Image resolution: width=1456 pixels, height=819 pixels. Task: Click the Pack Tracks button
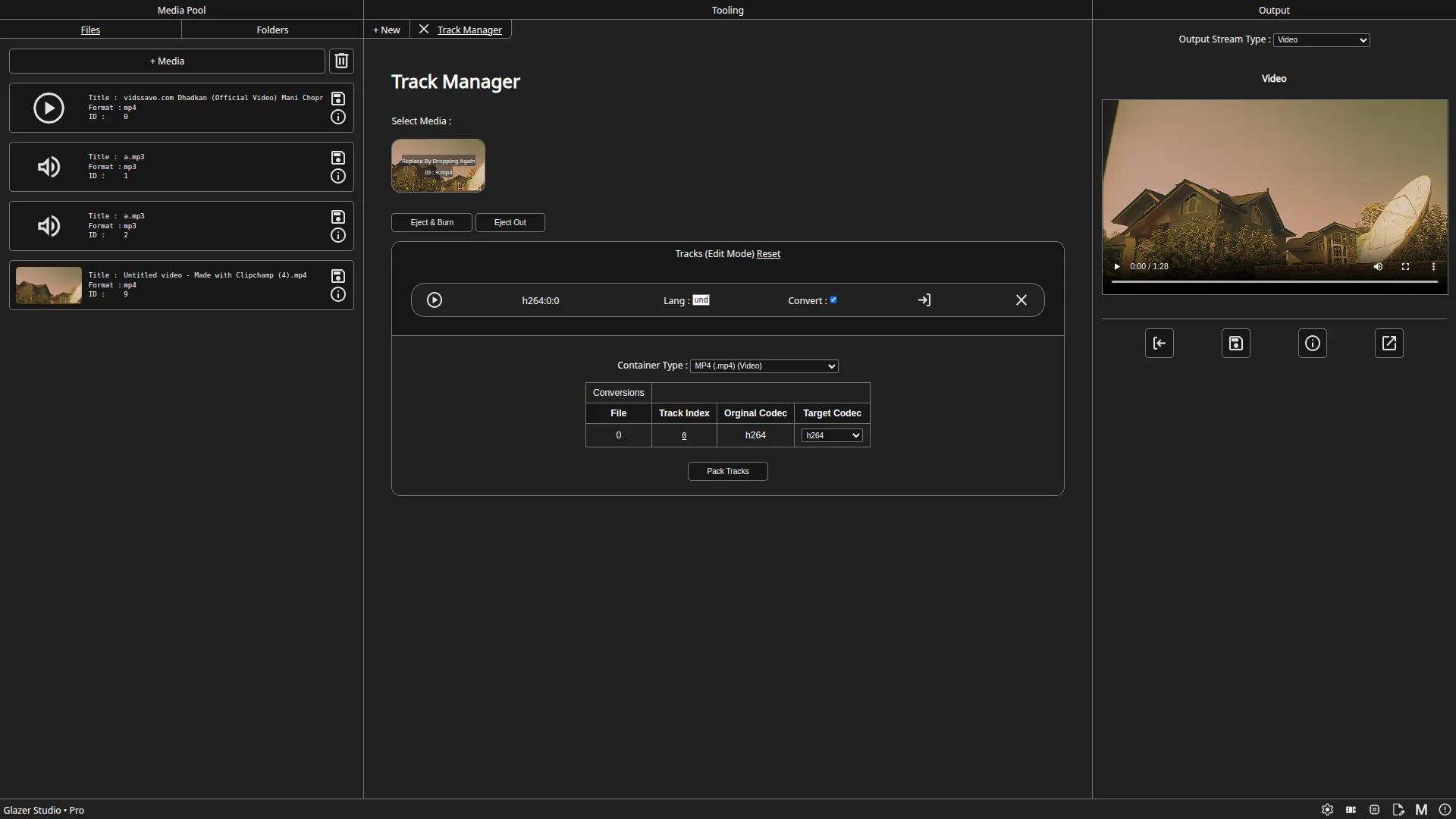click(x=728, y=471)
